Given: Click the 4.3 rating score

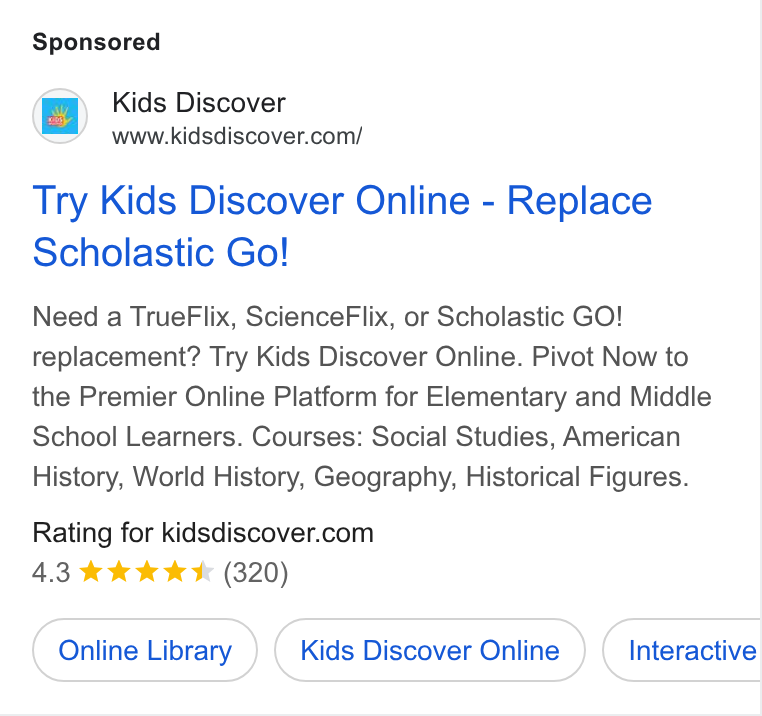Looking at the screenshot, I should coord(51,573).
